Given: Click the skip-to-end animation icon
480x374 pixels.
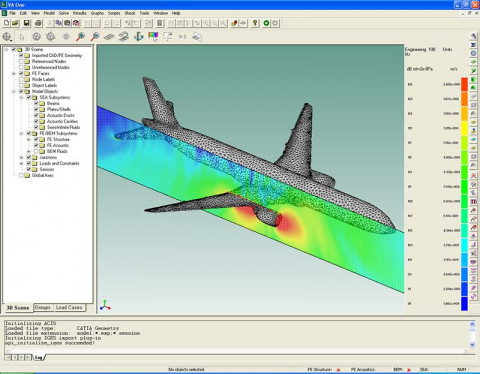Looking at the screenshot, I should click(182, 37).
